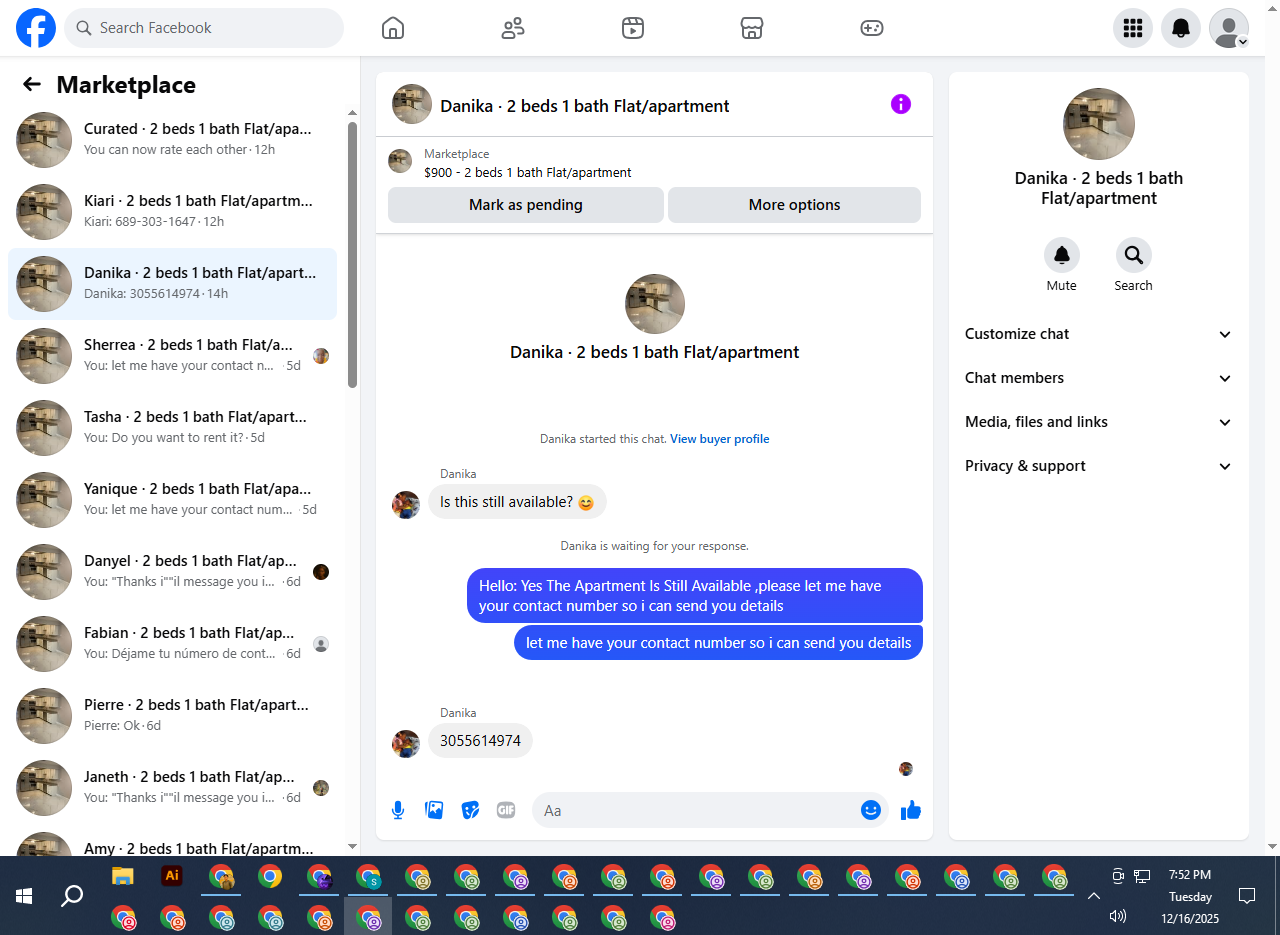Image resolution: width=1280 pixels, height=935 pixels.
Task: Mute this chat using the bell button
Action: (x=1062, y=256)
